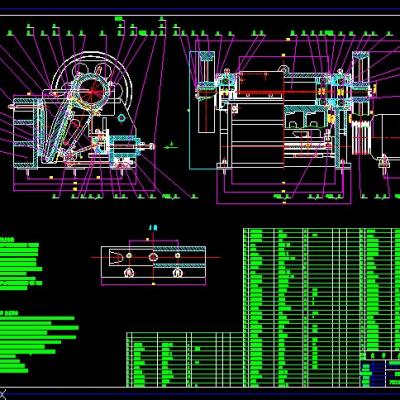Click the tall parts list table on the right
Viewport: 400px width, 400px height.
pos(321,307)
